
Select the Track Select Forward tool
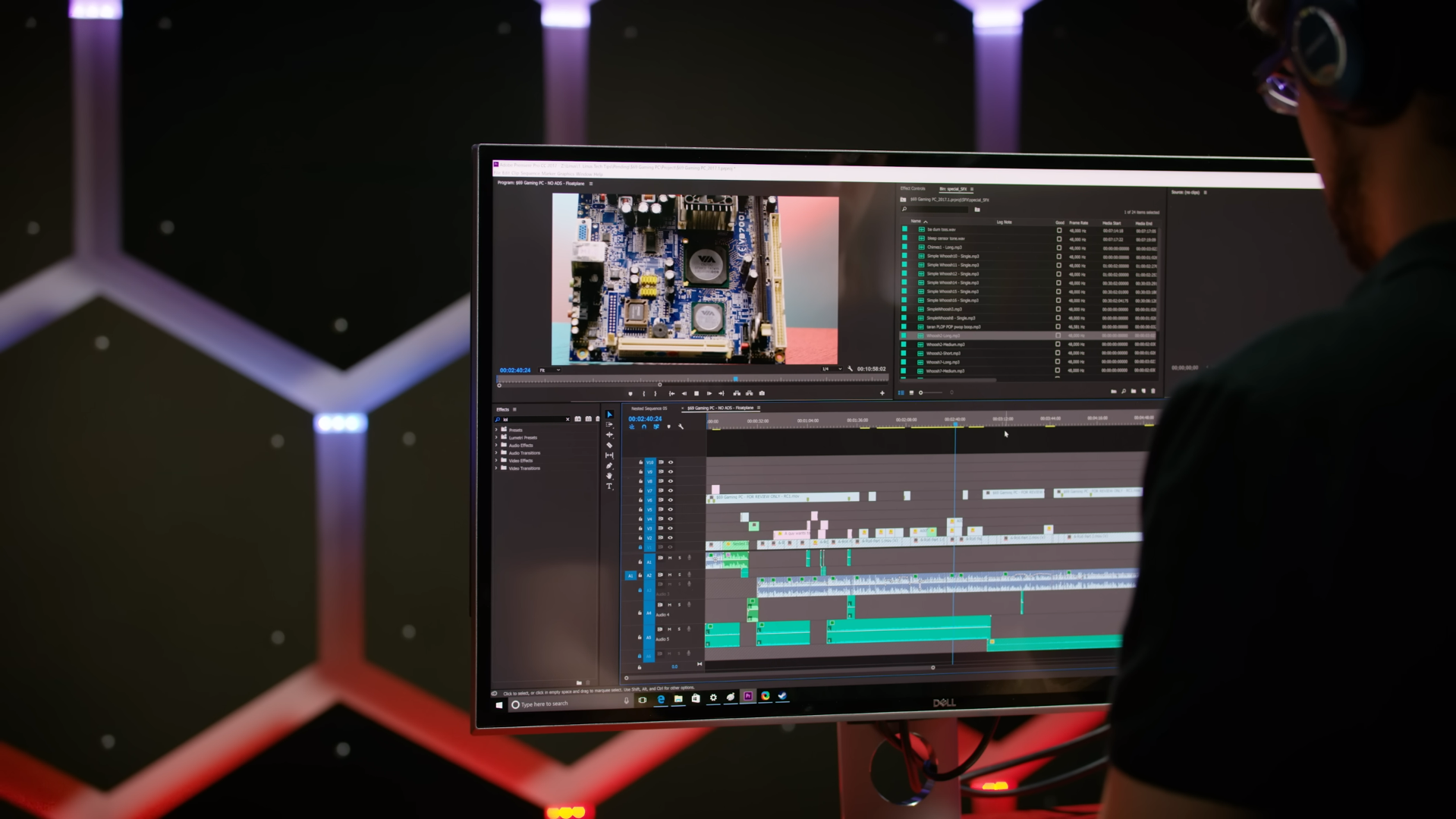pos(609,424)
